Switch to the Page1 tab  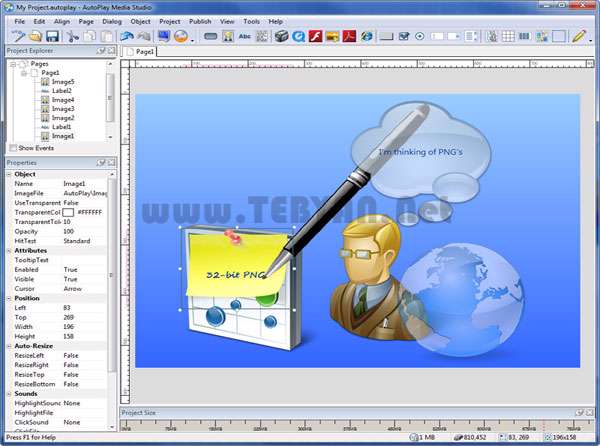click(x=140, y=52)
